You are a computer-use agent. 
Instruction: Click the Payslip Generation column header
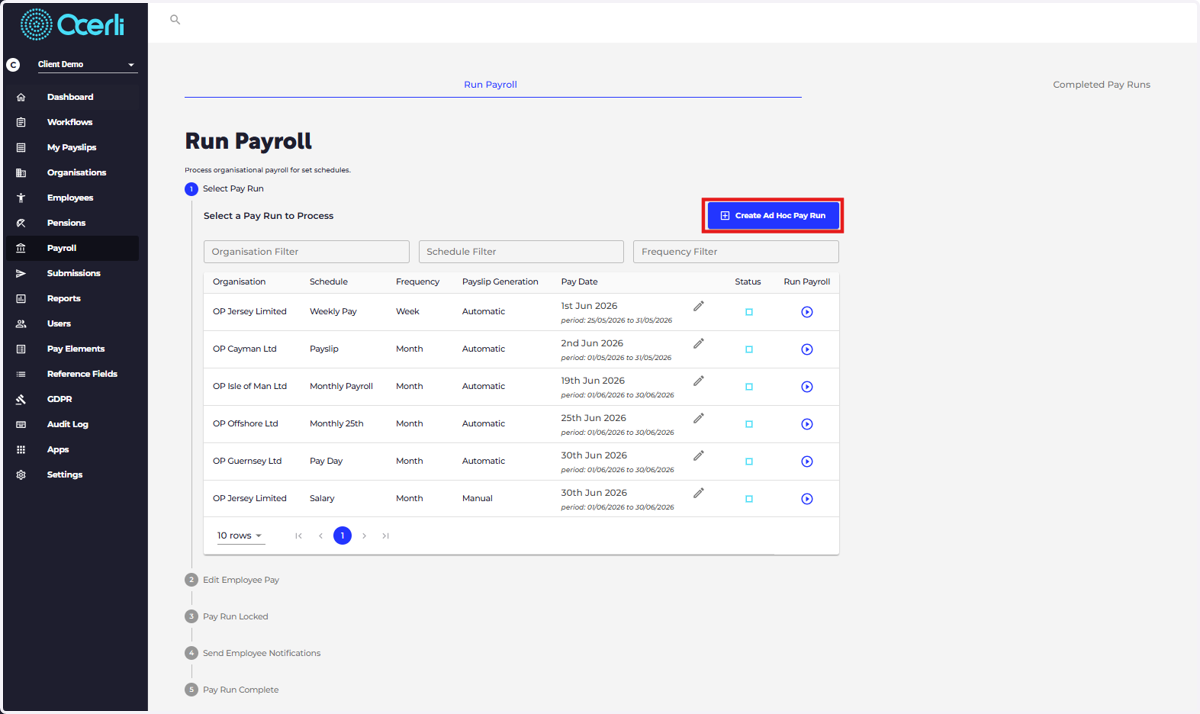pos(500,282)
